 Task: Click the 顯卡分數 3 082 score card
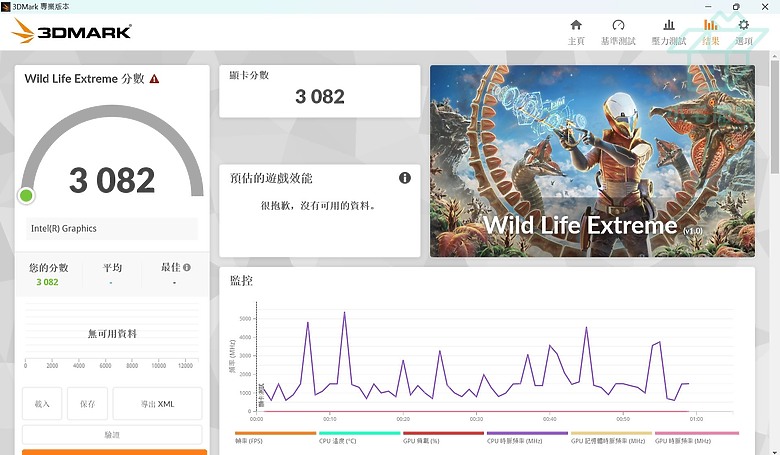[x=320, y=91]
